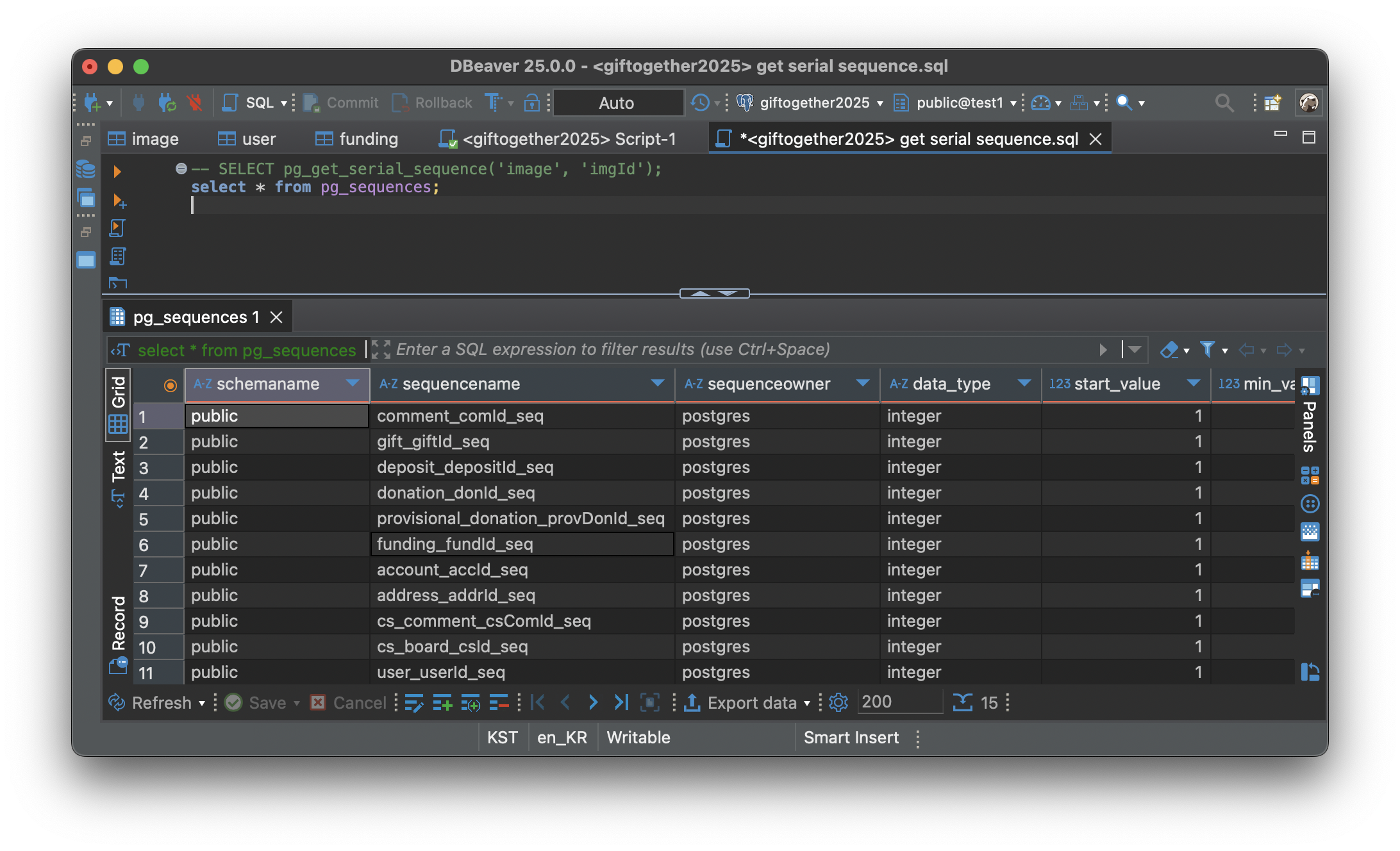Open data_type column filter arrow
1400x851 pixels.
coord(1024,383)
